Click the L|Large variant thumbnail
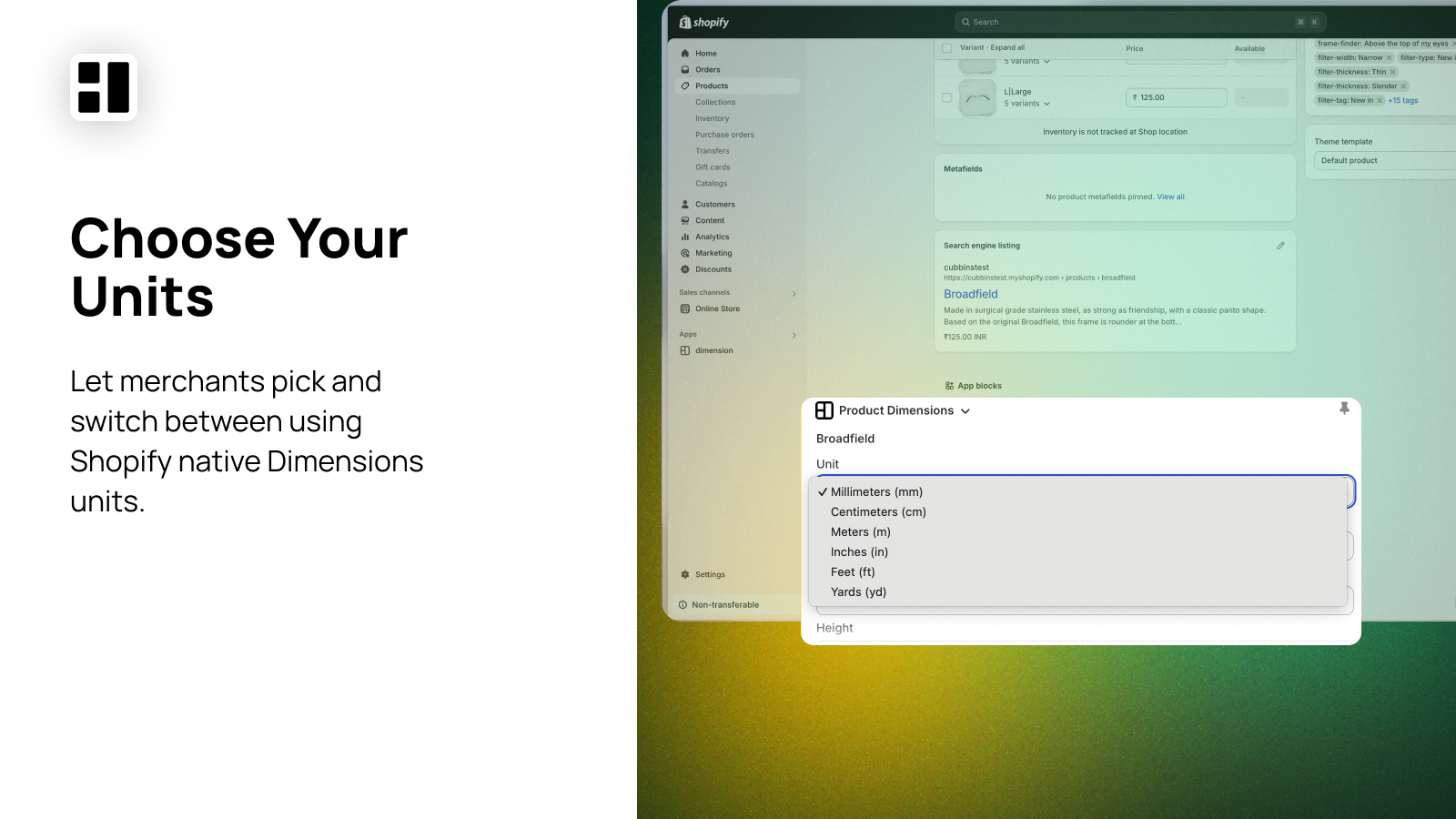Image resolution: width=1456 pixels, height=819 pixels. pyautogui.click(x=977, y=97)
